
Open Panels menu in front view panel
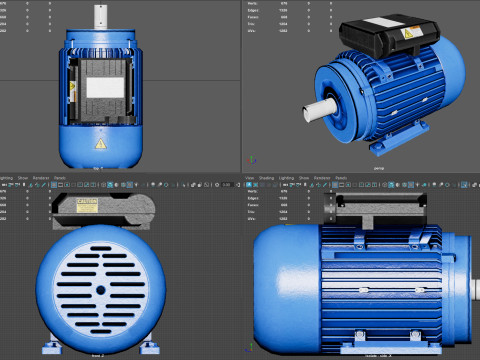pyautogui.click(x=60, y=178)
